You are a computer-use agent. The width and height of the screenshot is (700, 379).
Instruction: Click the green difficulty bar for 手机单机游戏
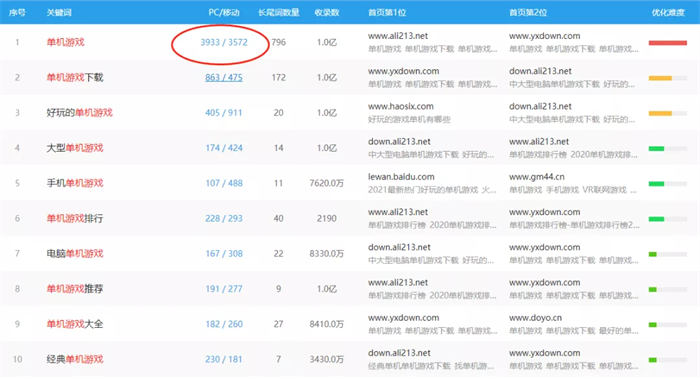pyautogui.click(x=656, y=184)
